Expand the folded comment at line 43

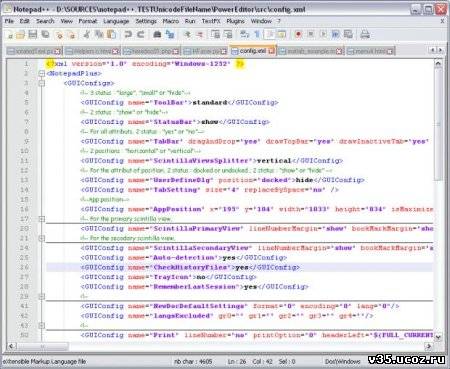pos(42,325)
